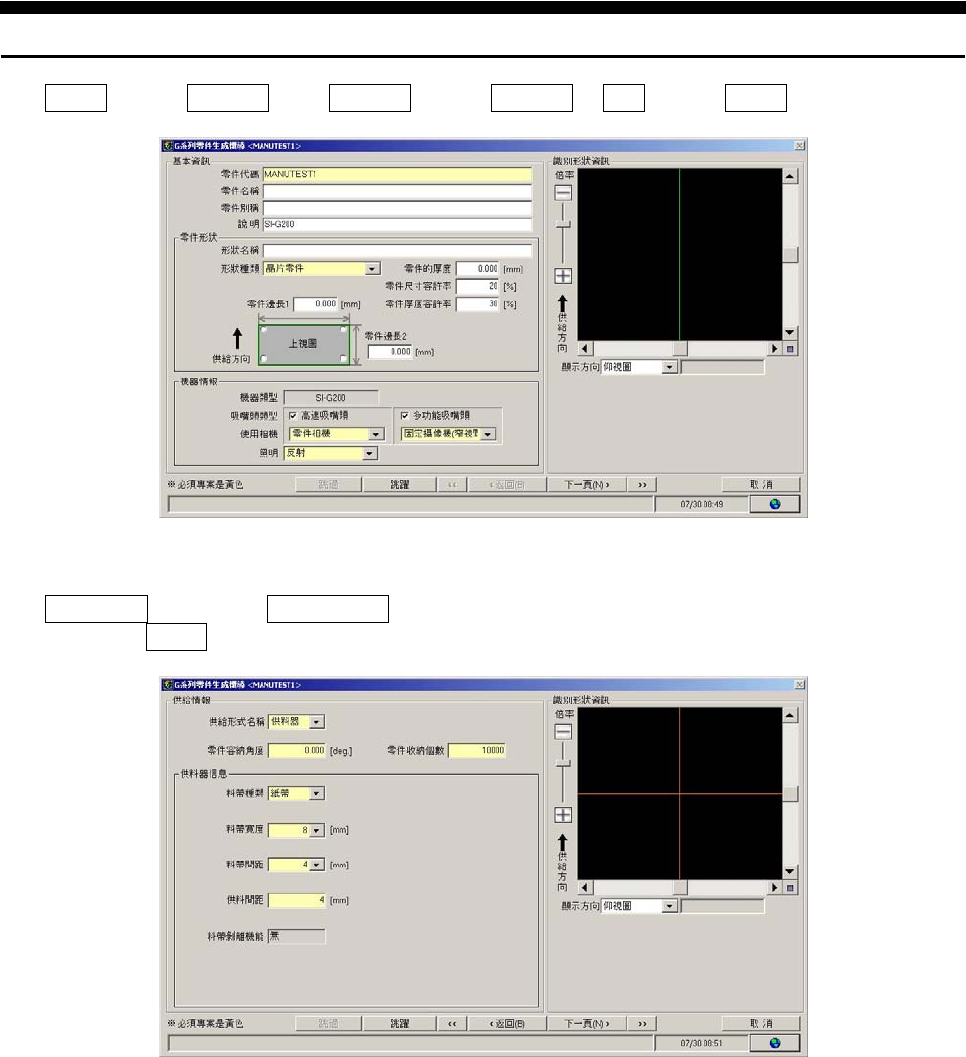Image resolution: width=966 pixels, height=1057 pixels.
Task: Click zoom-out minus icon in upper window
Action: [563, 193]
